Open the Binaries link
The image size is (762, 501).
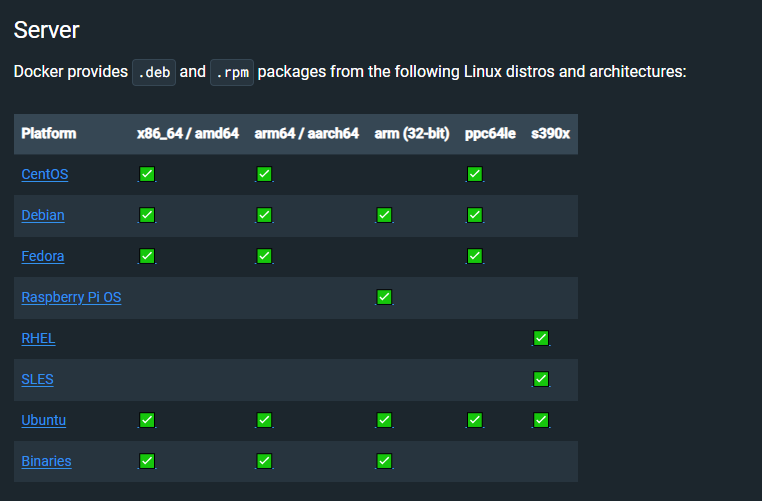pyautogui.click(x=46, y=461)
